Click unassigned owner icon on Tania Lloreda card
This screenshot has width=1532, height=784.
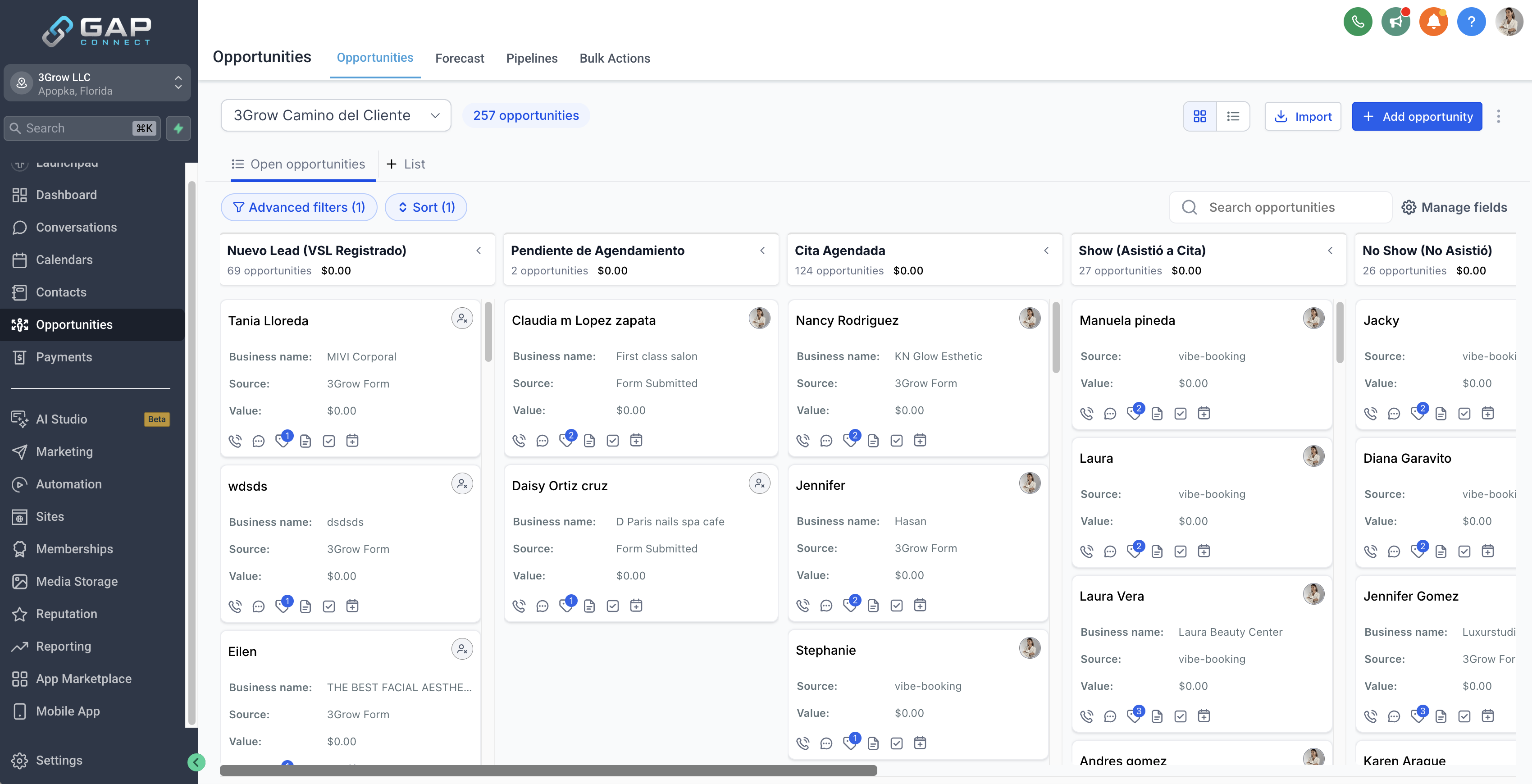click(x=462, y=318)
